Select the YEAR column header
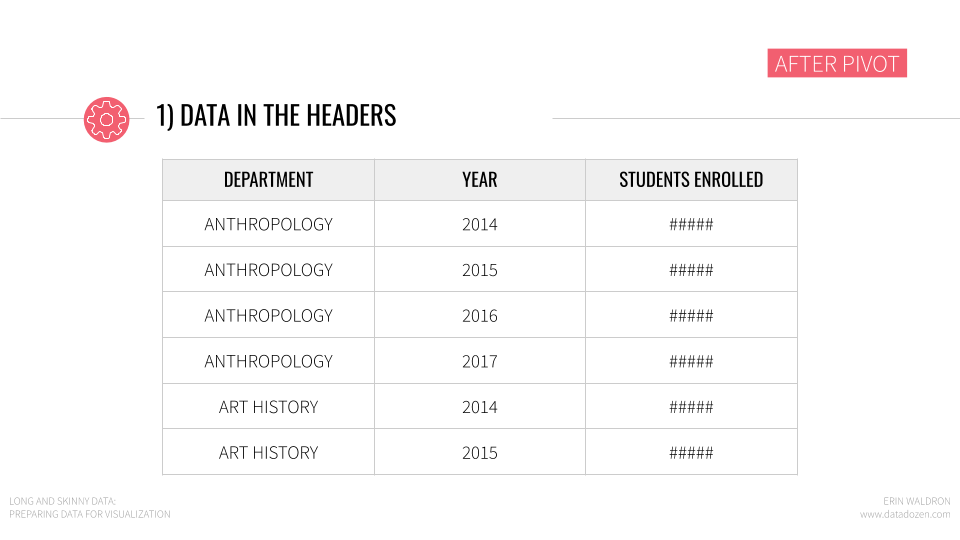This screenshot has width=960, height=540. pos(480,180)
